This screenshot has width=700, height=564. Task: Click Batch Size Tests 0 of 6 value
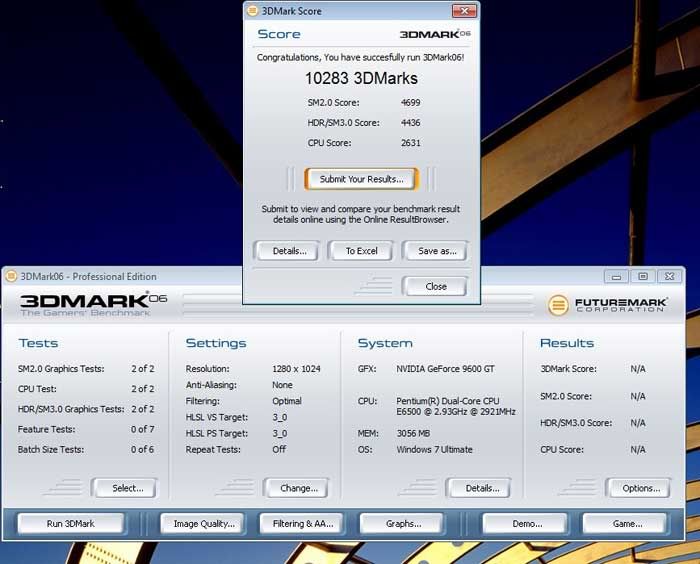point(142,450)
